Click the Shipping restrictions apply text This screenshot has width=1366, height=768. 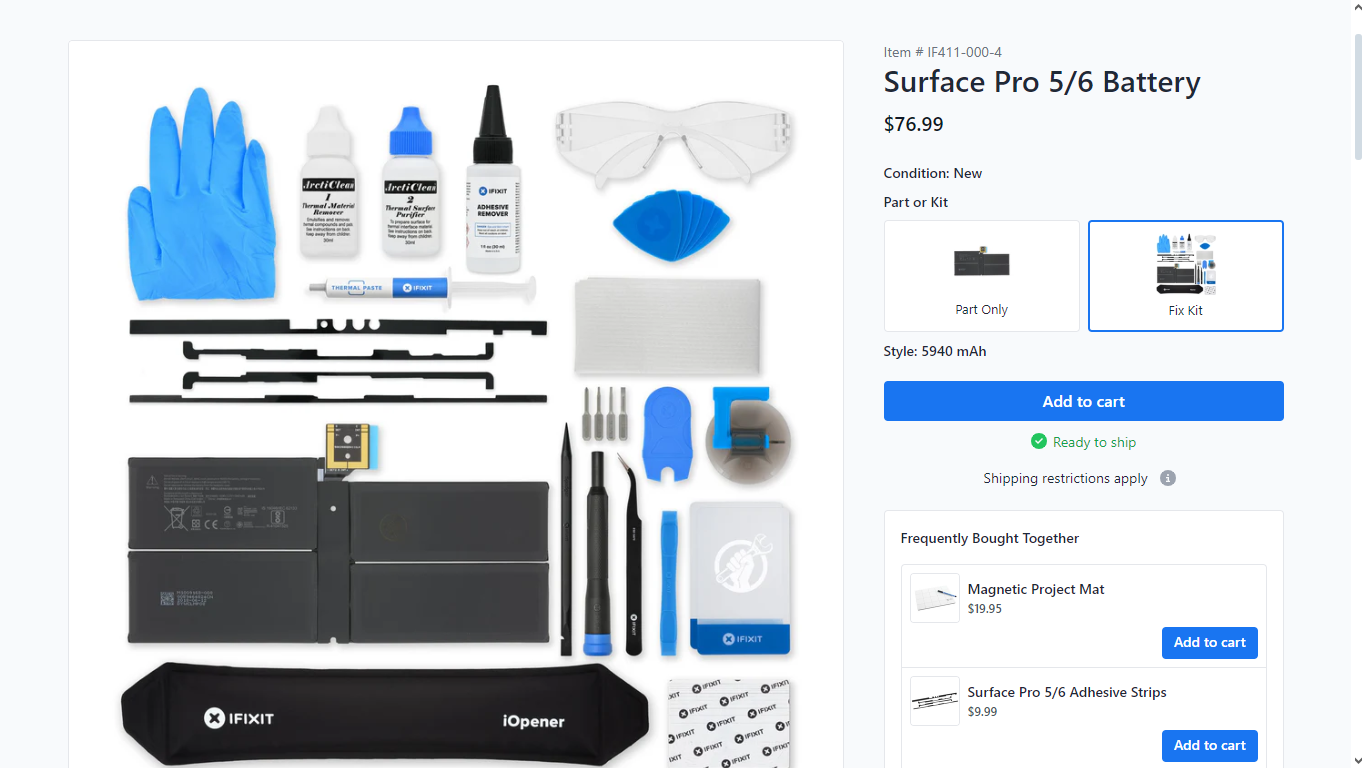pos(1065,478)
